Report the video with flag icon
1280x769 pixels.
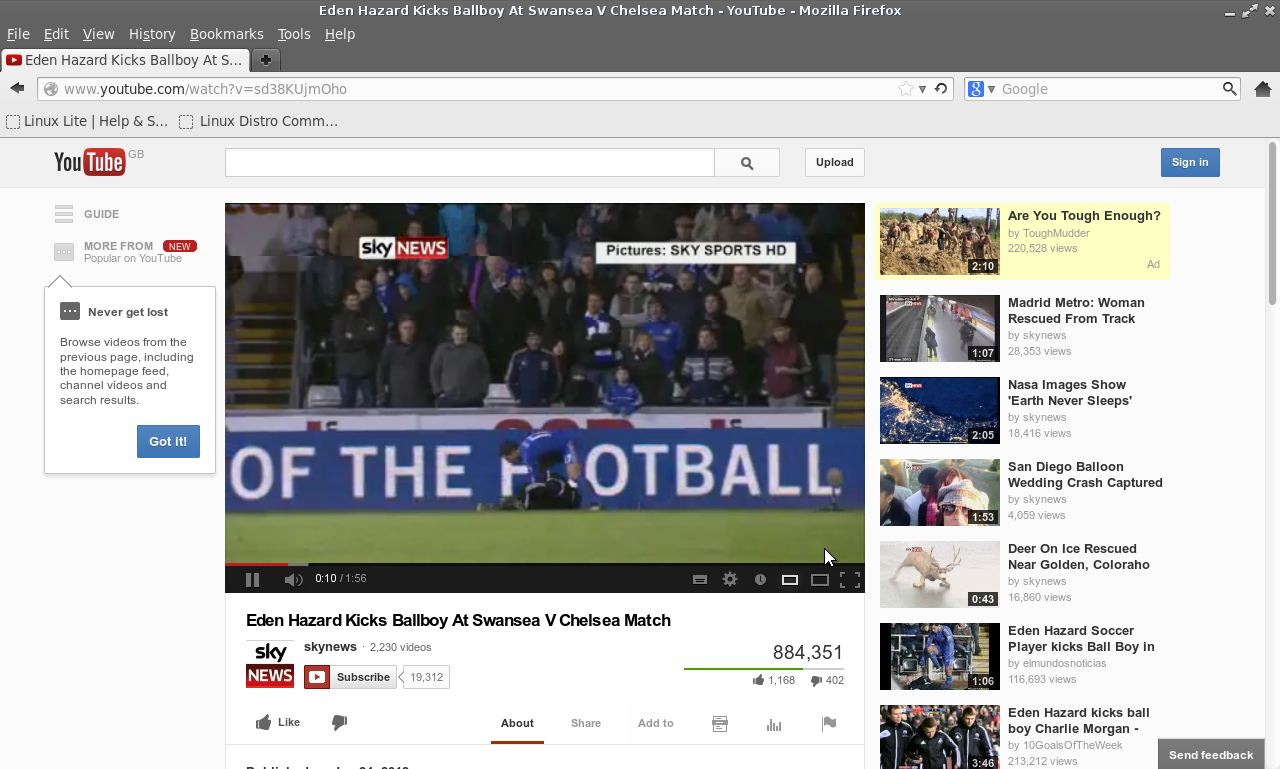coord(829,724)
